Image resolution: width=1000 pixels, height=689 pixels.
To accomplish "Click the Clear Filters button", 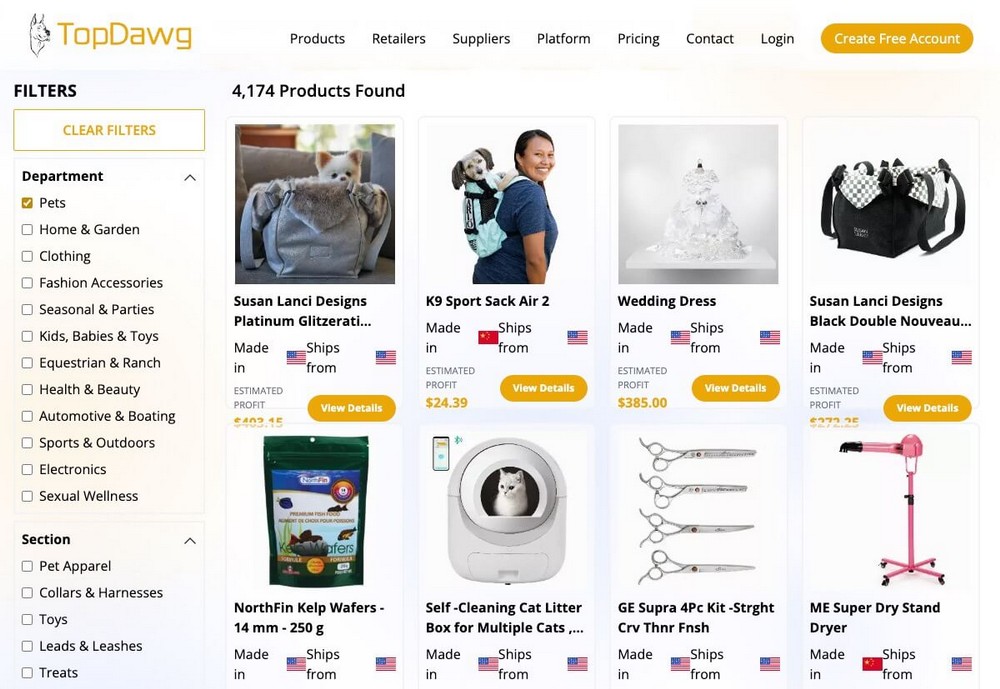I will [x=108, y=130].
